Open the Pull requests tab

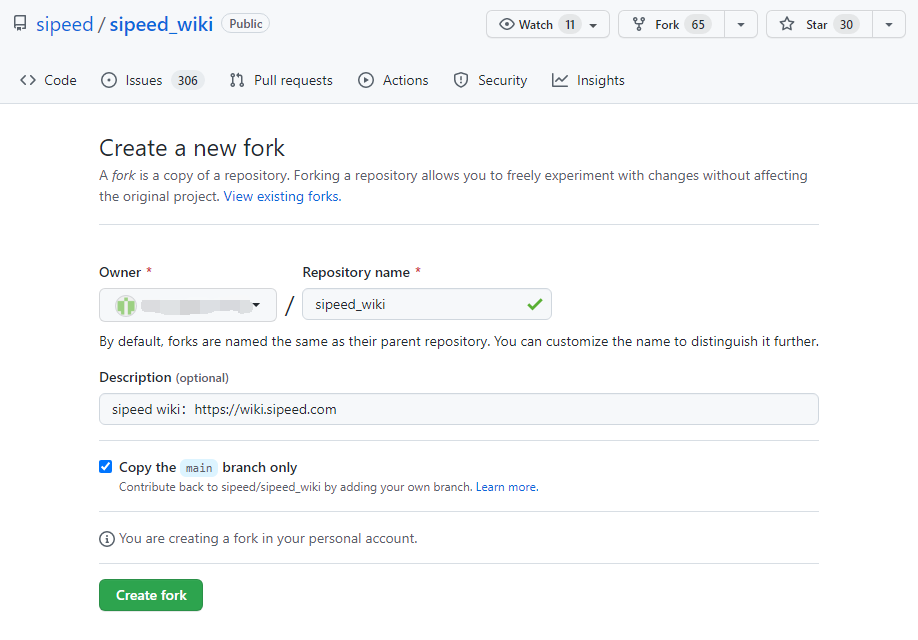(281, 80)
